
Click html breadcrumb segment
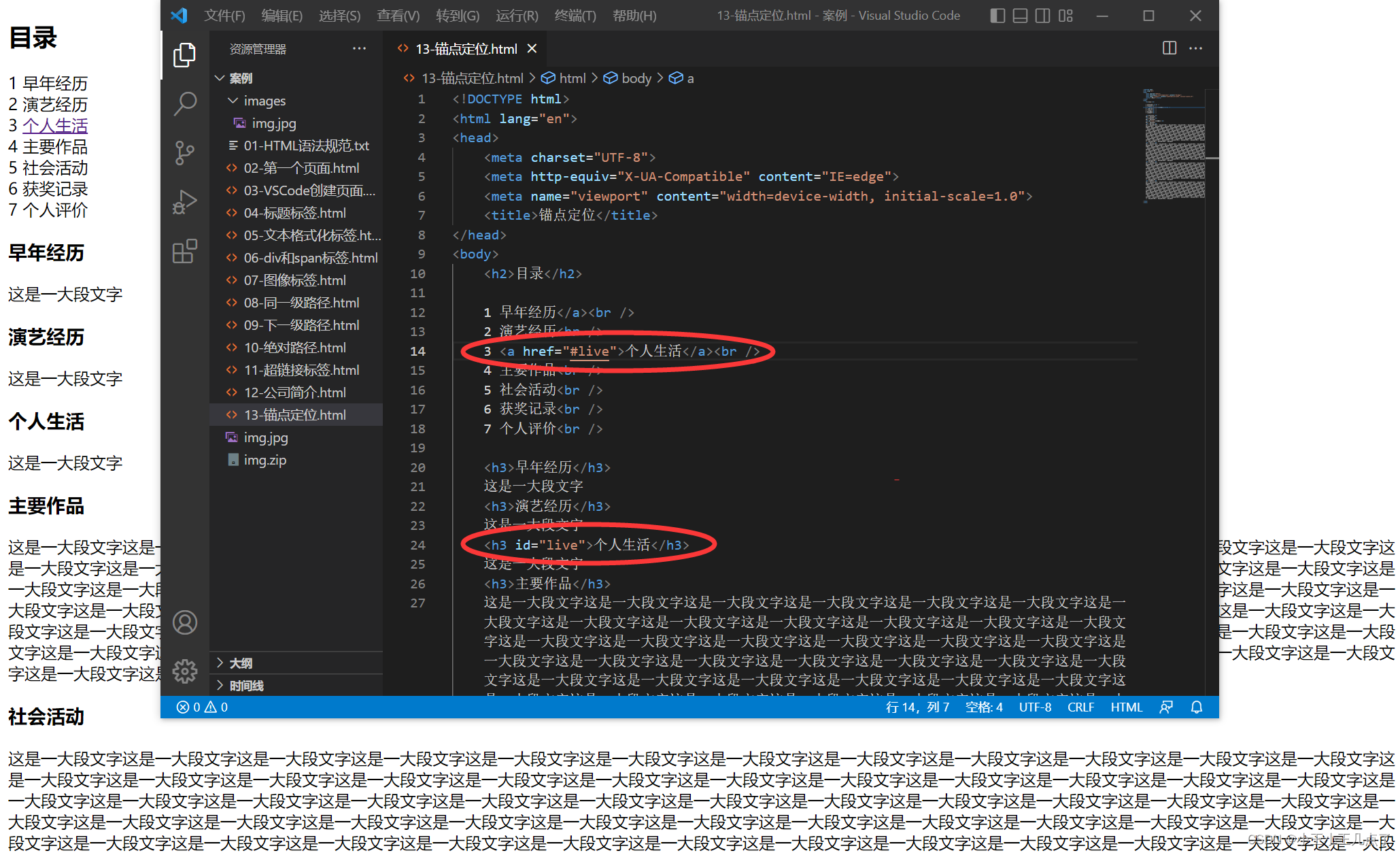[564, 78]
